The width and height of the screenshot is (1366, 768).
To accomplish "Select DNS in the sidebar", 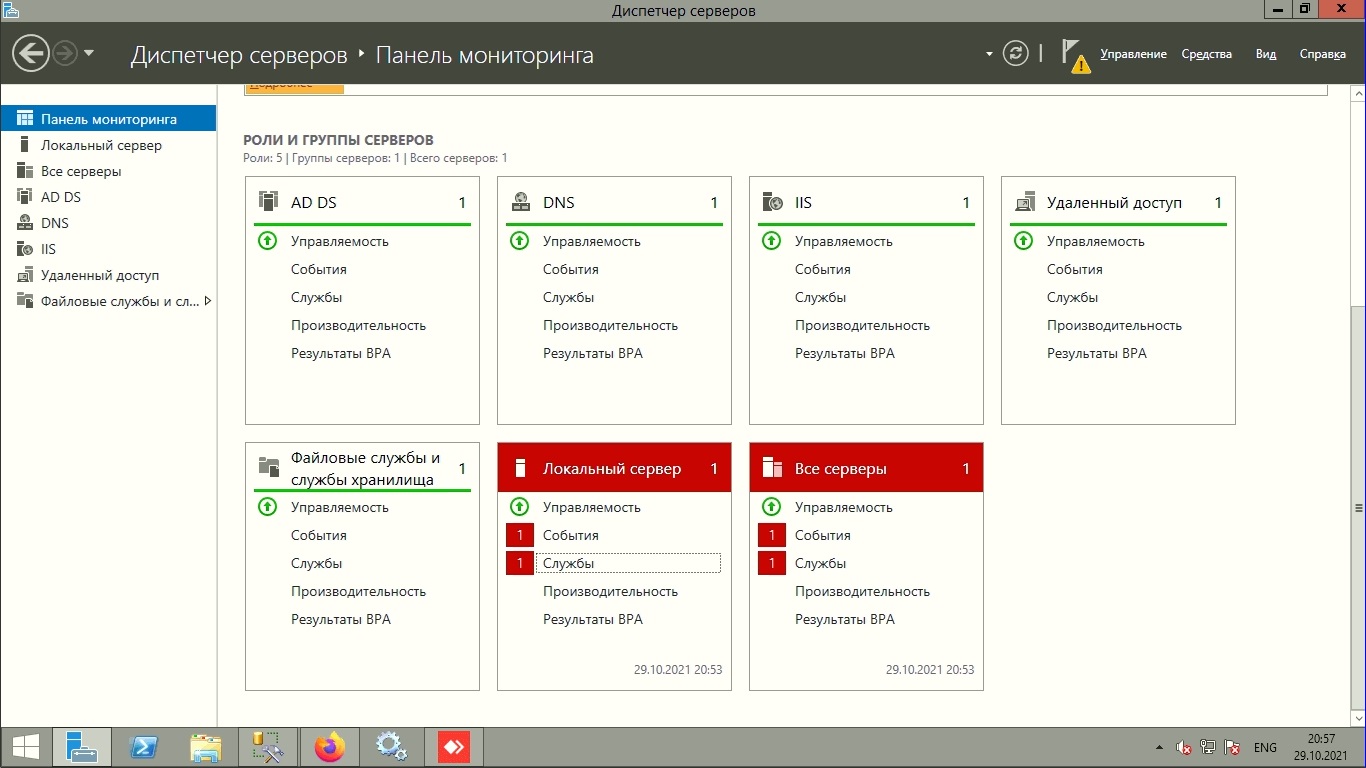I will coord(108,223).
